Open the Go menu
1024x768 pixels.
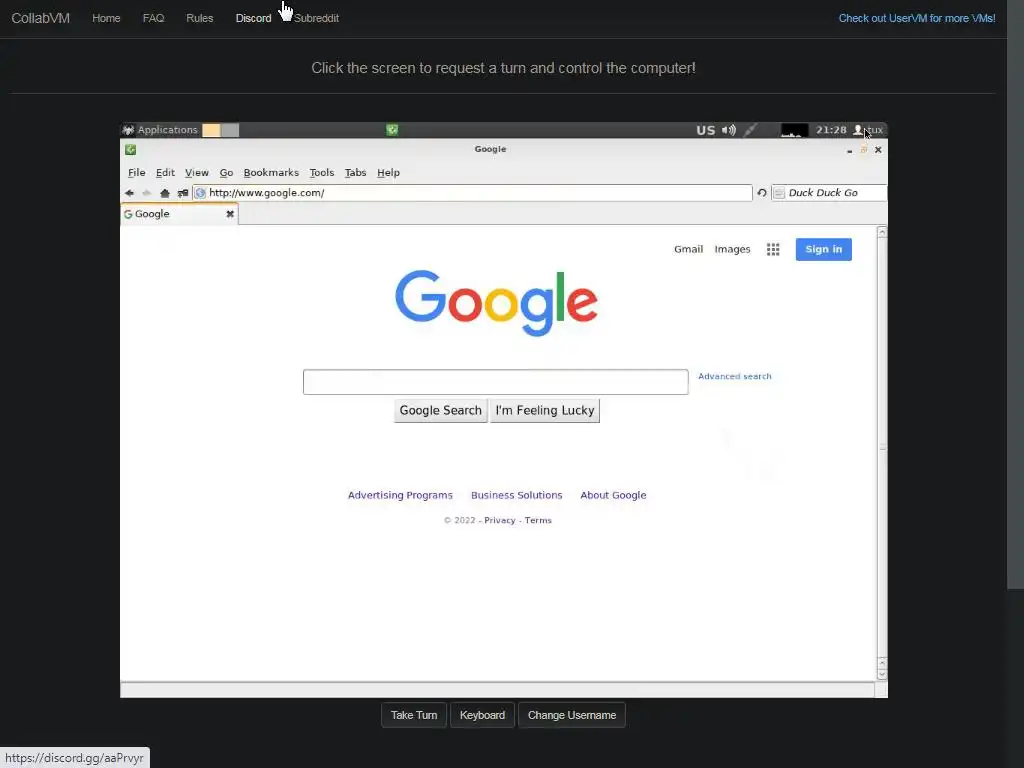click(226, 172)
